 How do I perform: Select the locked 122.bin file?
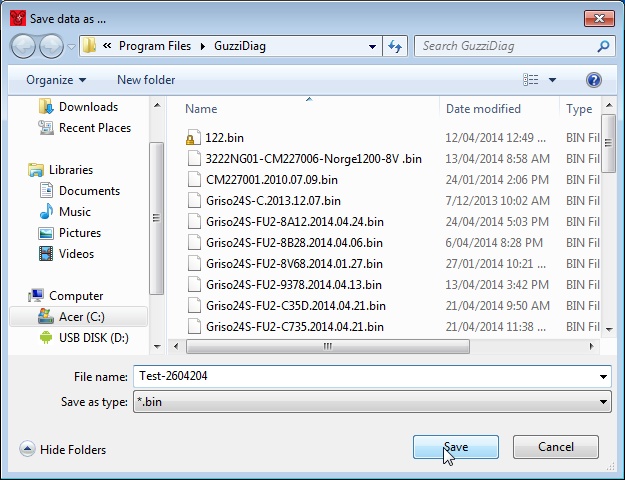pyautogui.click(x=219, y=138)
